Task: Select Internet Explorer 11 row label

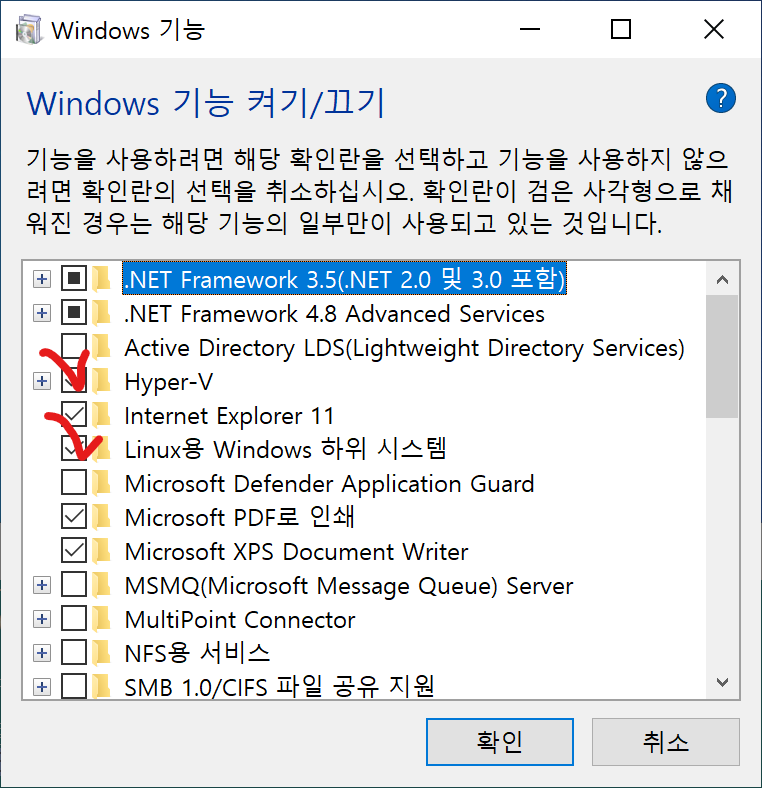Action: (x=229, y=416)
